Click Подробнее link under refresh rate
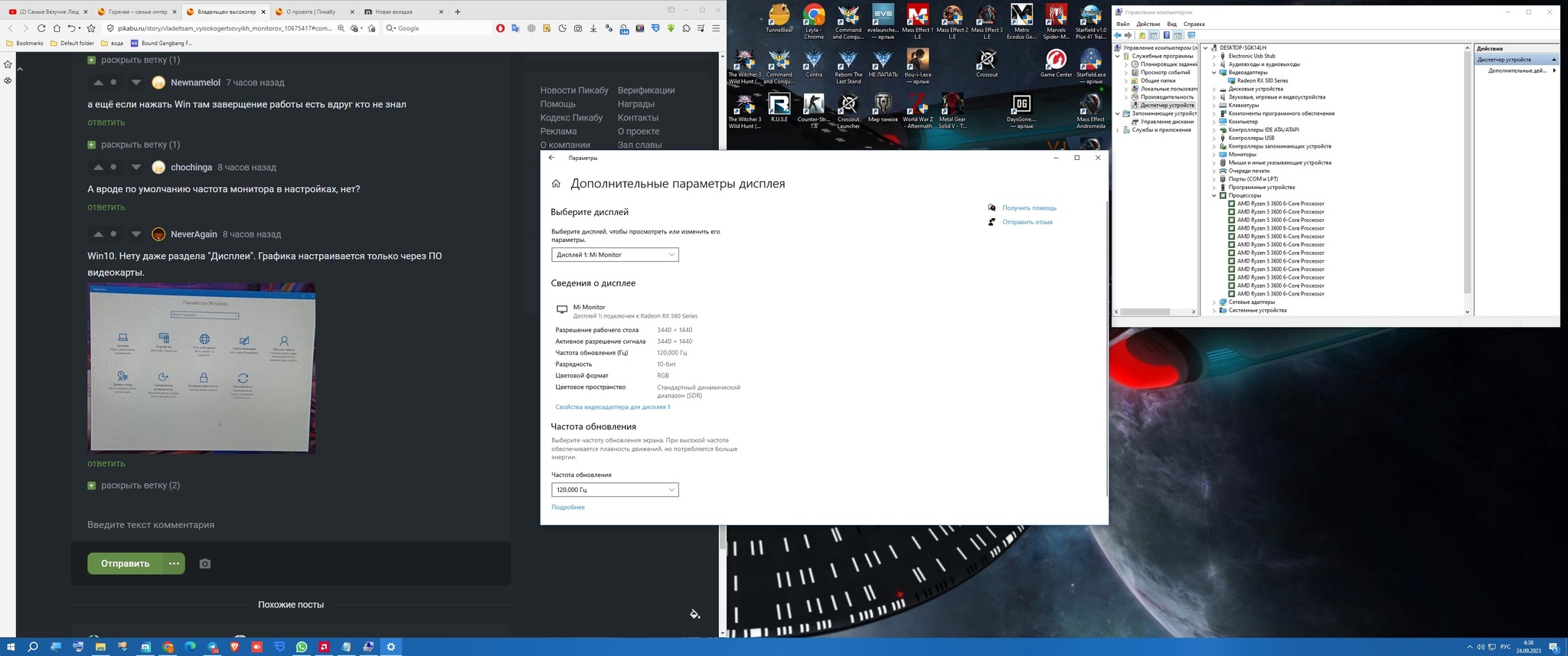Screen dimensions: 1568x656 568,508
